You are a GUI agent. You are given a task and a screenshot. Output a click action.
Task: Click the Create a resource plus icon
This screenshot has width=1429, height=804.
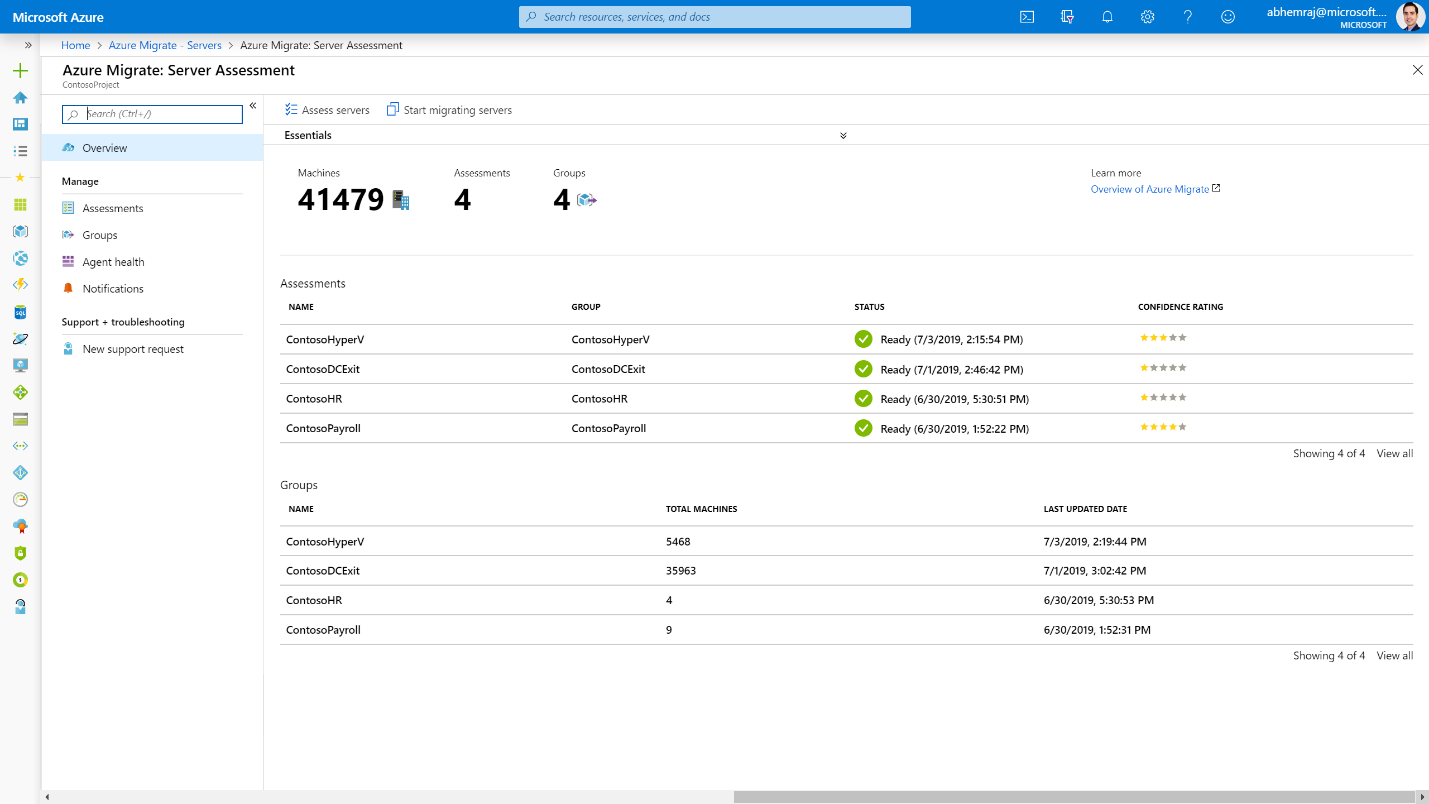[20, 71]
